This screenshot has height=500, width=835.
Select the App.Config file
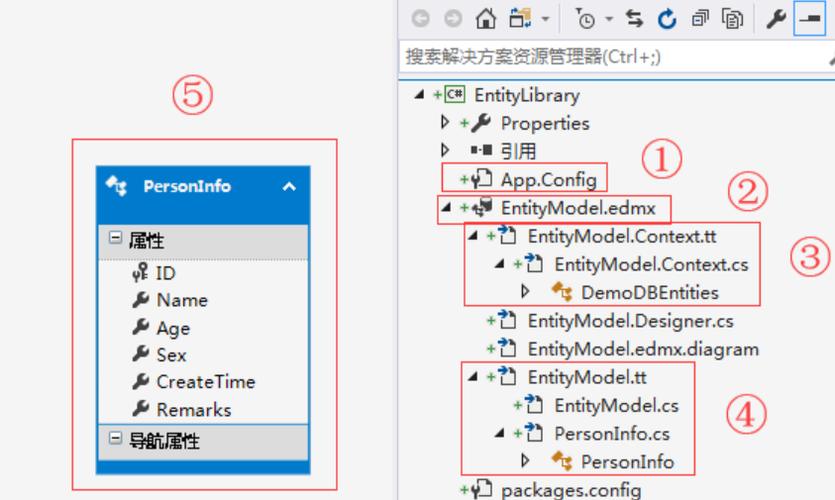click(x=549, y=180)
